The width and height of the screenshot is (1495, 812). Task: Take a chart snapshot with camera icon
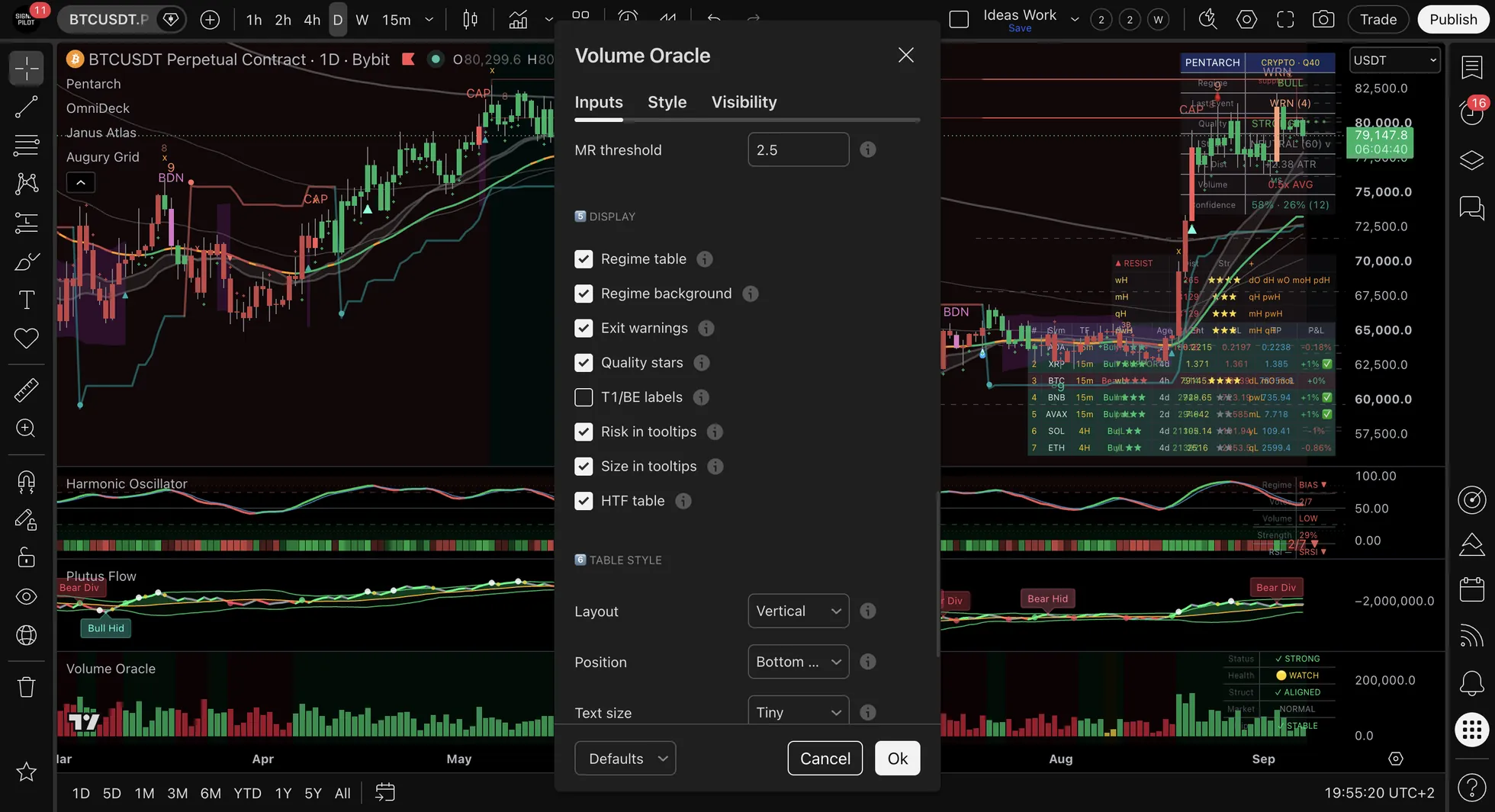(1323, 19)
